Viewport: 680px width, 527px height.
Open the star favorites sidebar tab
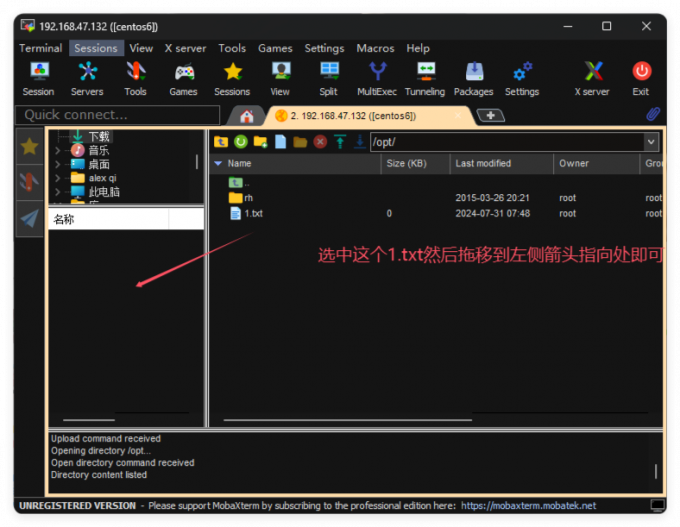pyautogui.click(x=29, y=146)
